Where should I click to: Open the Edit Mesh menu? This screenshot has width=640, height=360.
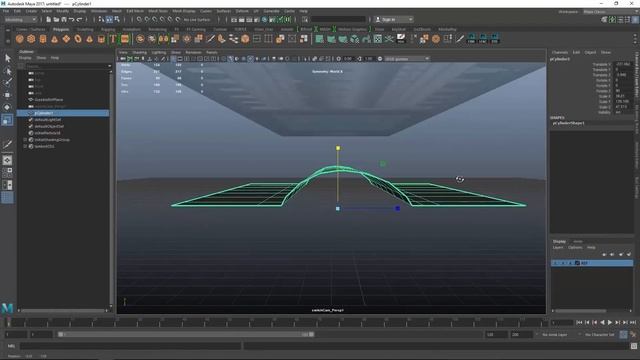pos(135,11)
